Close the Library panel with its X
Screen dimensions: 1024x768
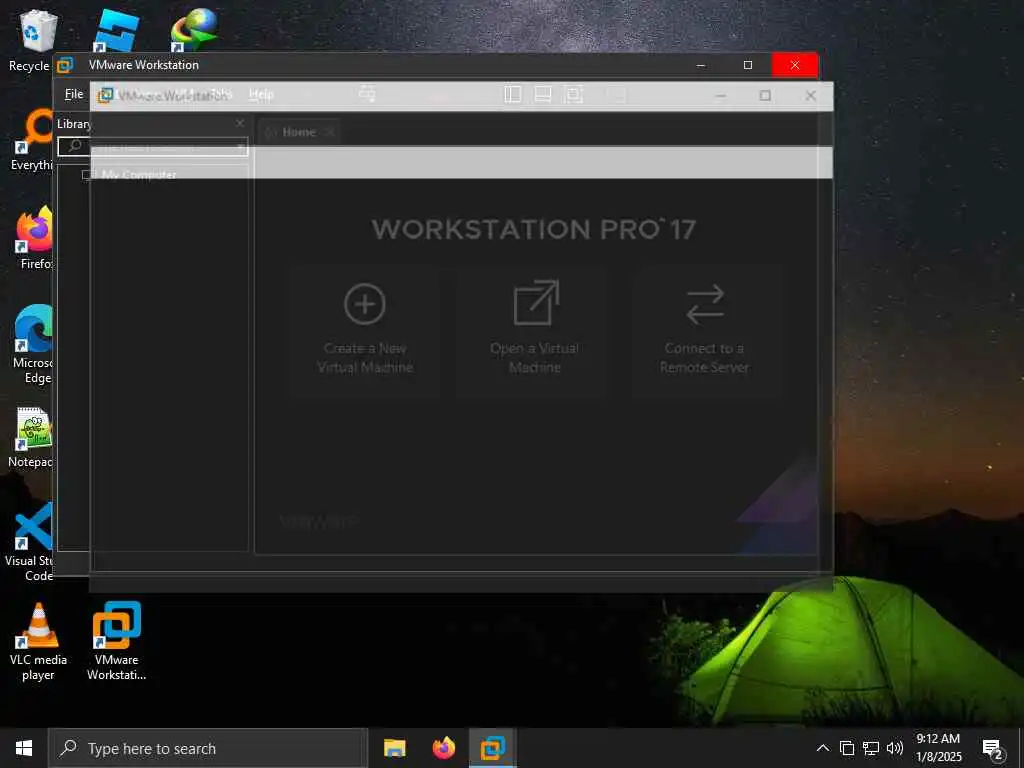(x=240, y=123)
